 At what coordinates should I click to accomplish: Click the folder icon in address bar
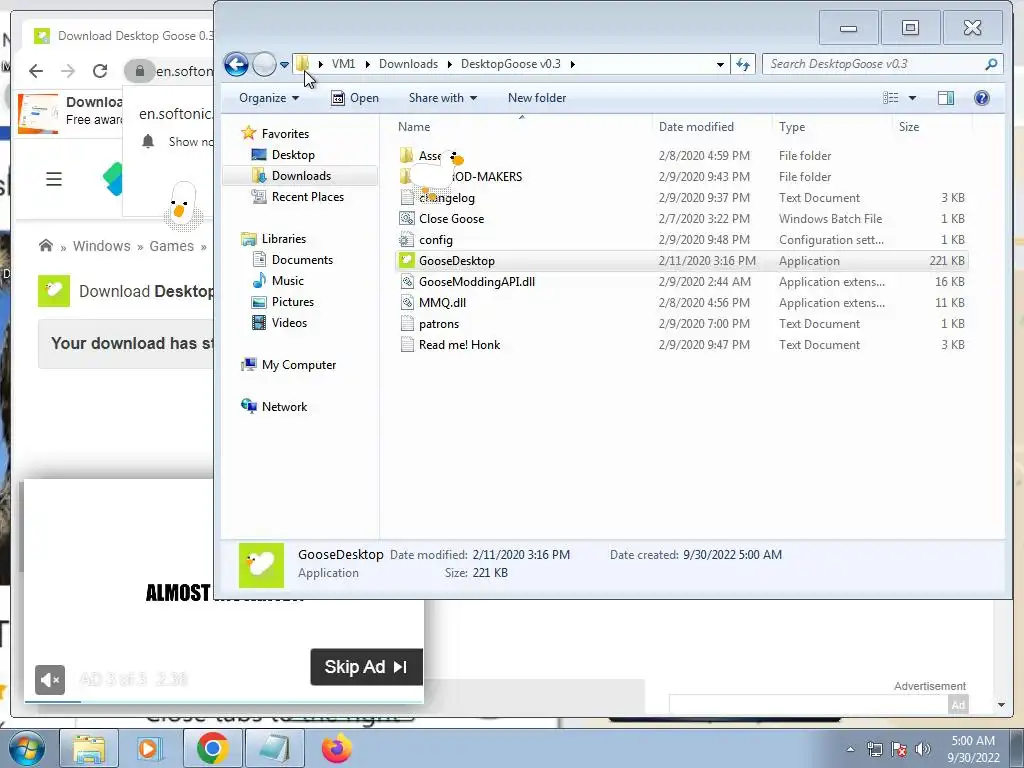302,63
